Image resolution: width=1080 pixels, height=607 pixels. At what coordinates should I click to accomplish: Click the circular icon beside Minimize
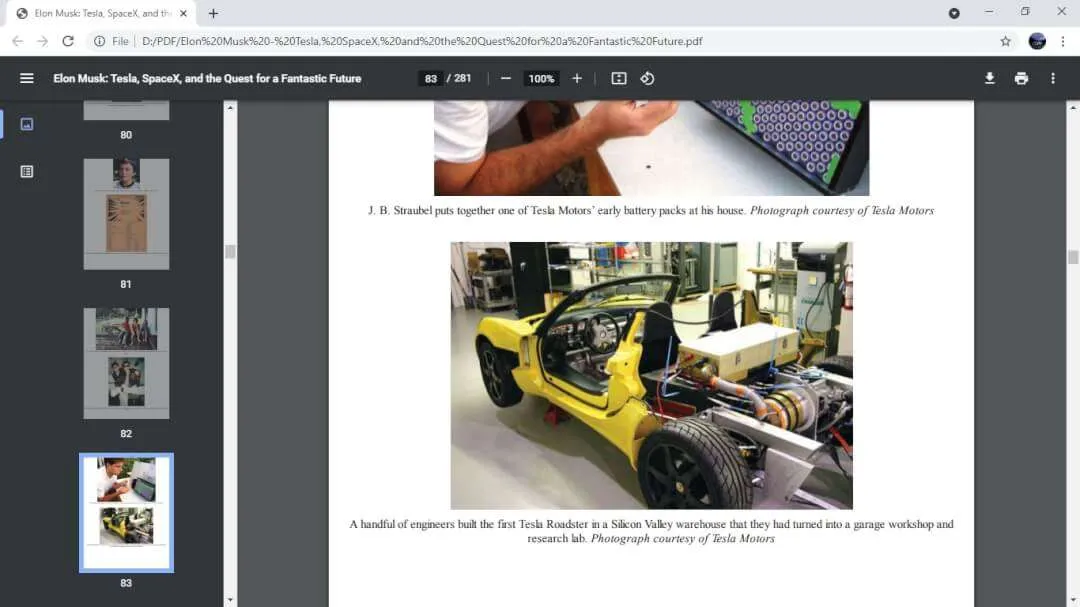[x=954, y=13]
